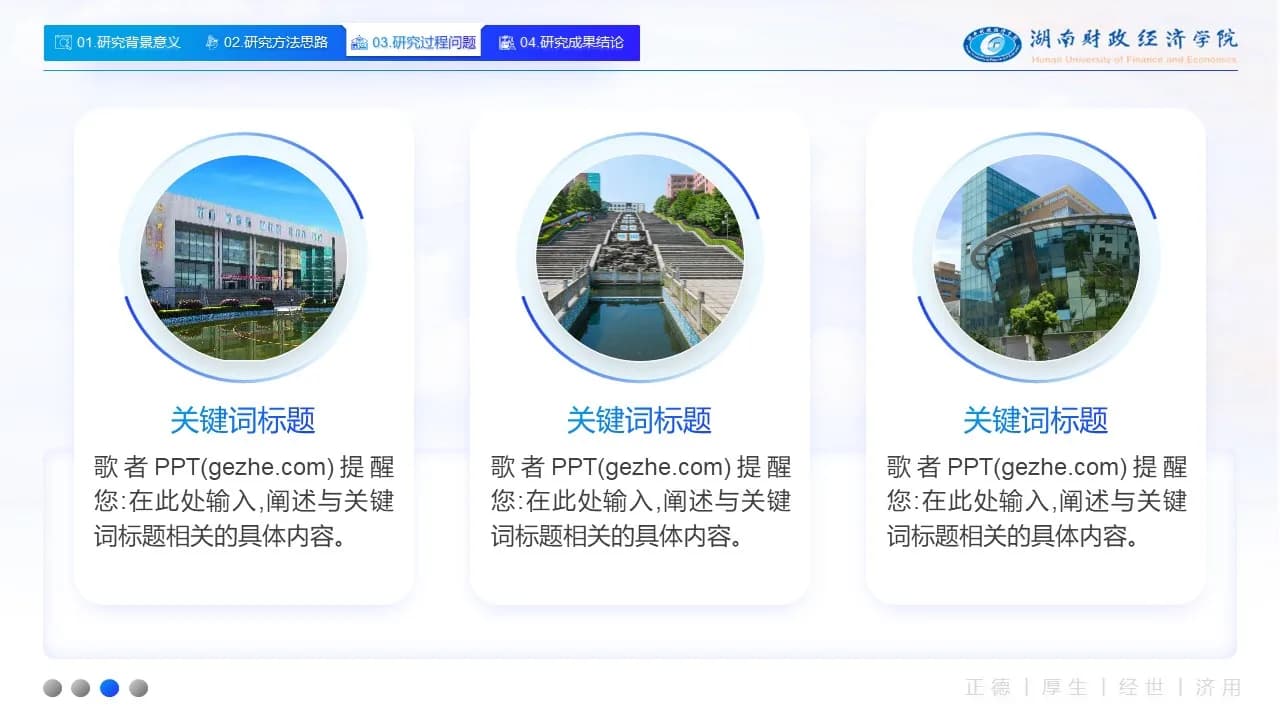1280x720 pixels.
Task: Click the description text below the library photo
Action: [x=244, y=502]
